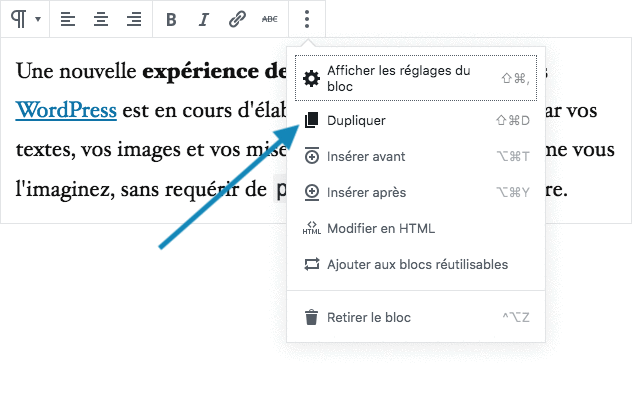
Task: Select Modifier en HTML option
Action: click(381, 228)
